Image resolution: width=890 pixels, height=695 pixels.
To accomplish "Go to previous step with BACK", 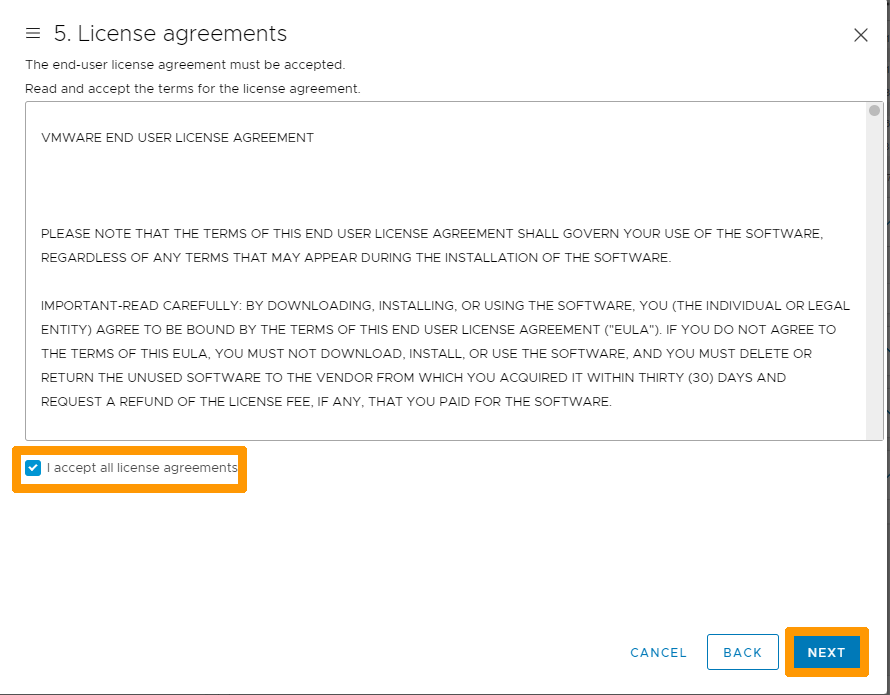I will point(742,652).
